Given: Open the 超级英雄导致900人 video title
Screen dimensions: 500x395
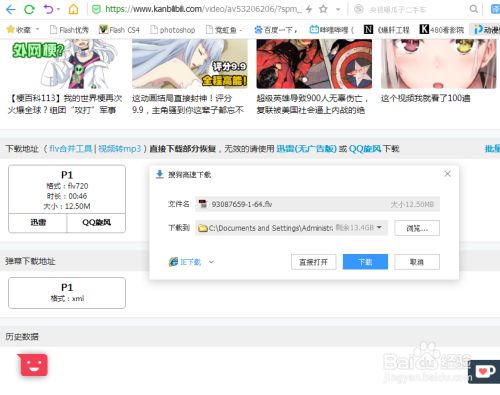Looking at the screenshot, I should click(312, 104).
